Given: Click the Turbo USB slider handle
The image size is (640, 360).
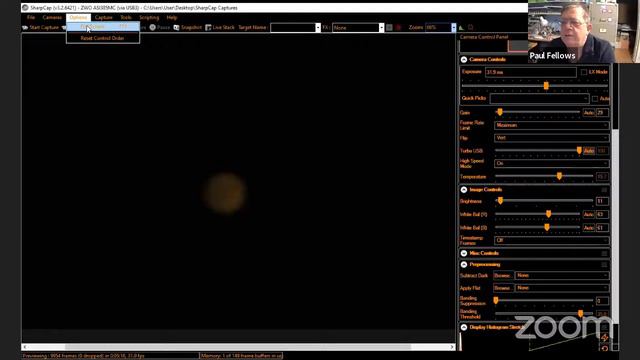Looking at the screenshot, I should tap(579, 151).
